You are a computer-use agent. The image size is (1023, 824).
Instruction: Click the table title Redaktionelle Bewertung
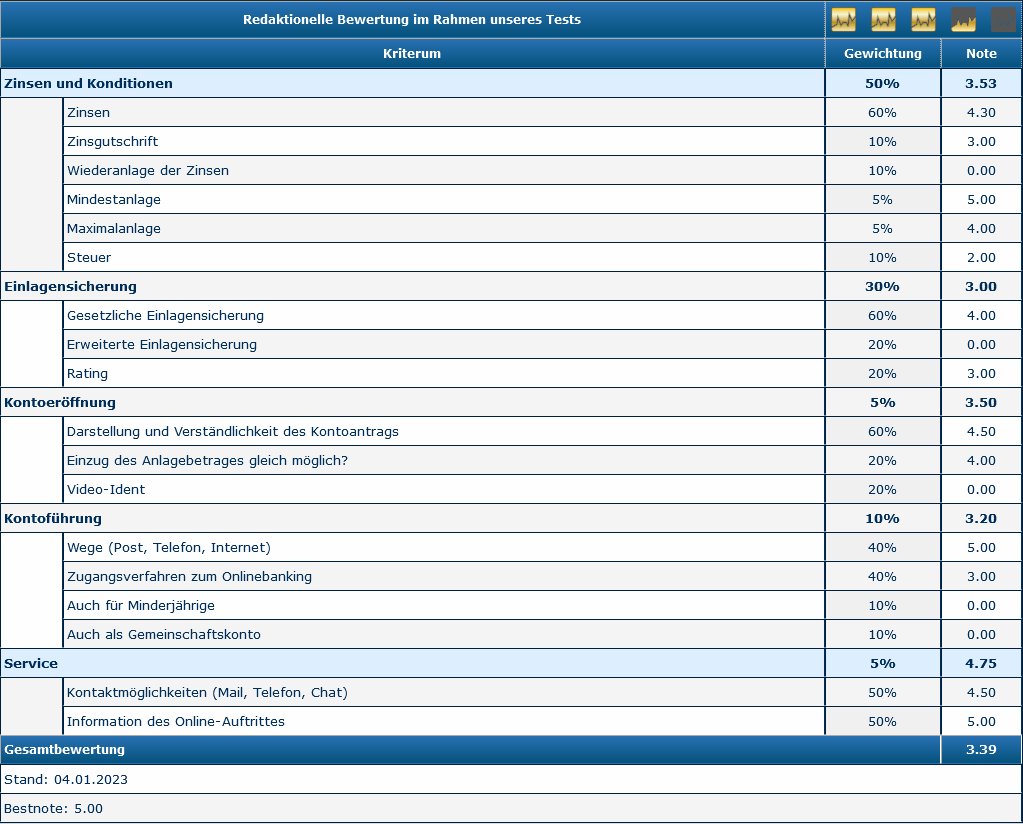(412, 20)
